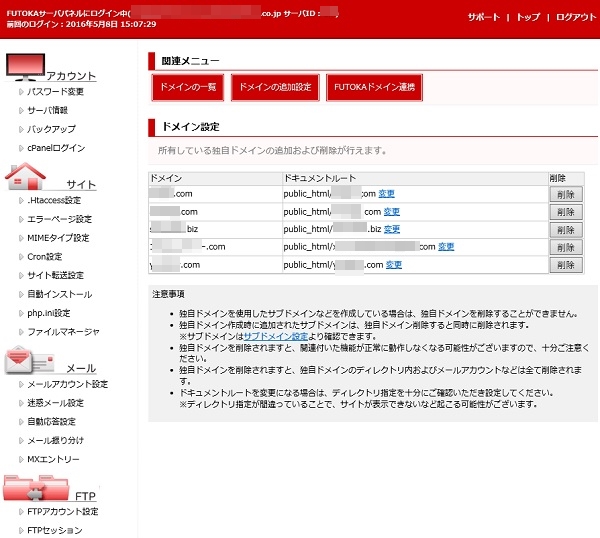Click FUTOKAドメイン連携 button
The width and height of the screenshot is (600, 538).
pyautogui.click(x=374, y=88)
